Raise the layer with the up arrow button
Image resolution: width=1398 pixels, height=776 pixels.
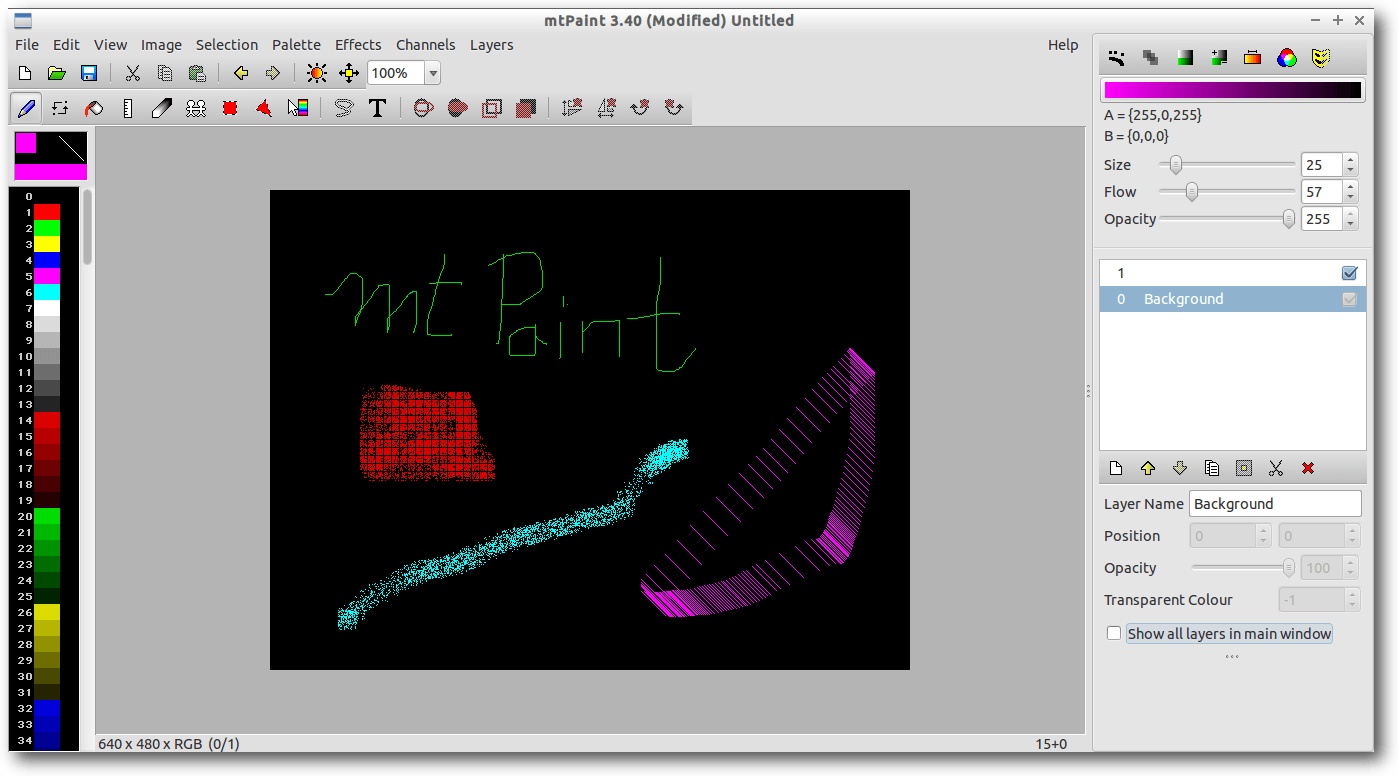click(1148, 468)
